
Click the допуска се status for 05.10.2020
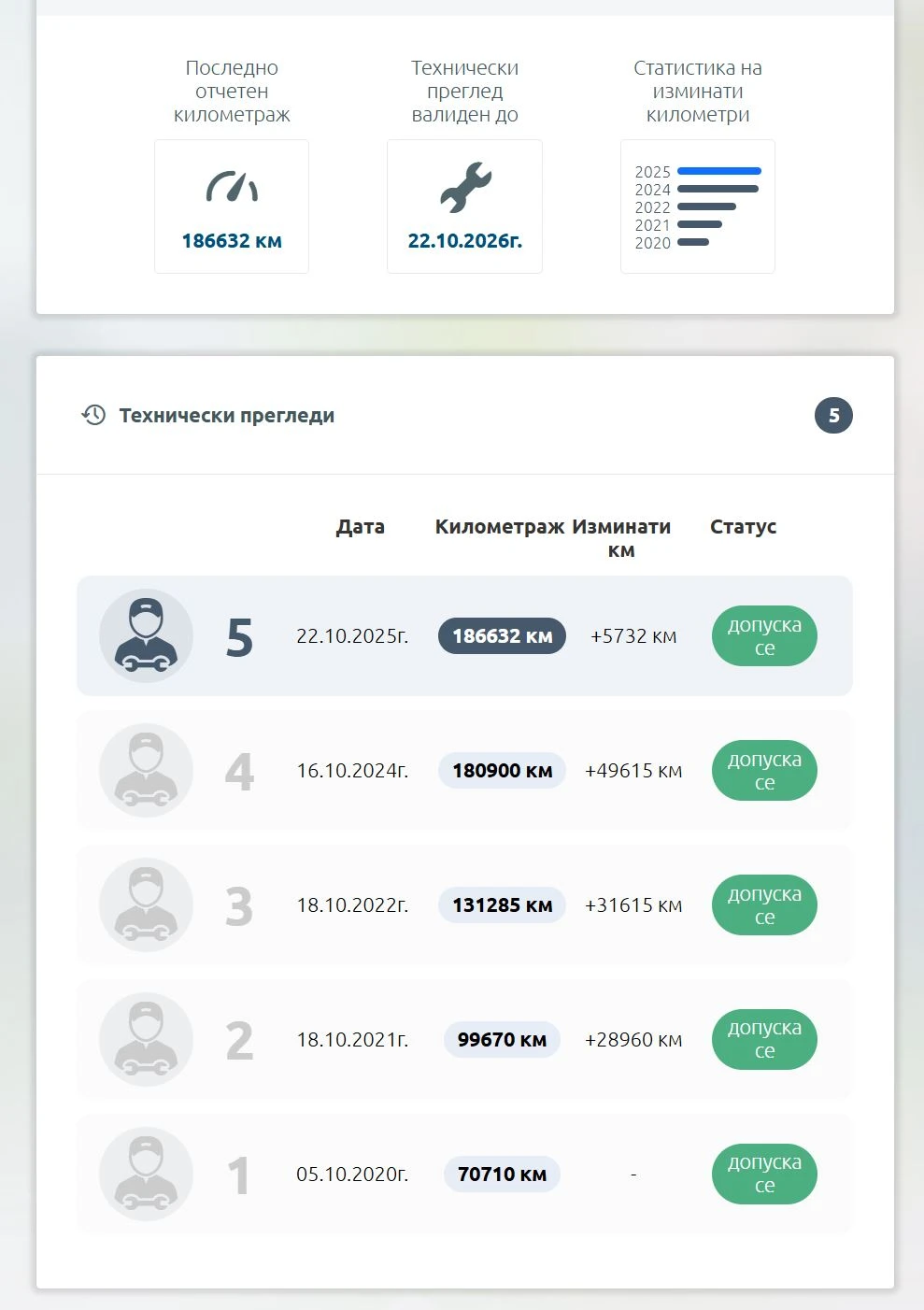click(x=764, y=1174)
